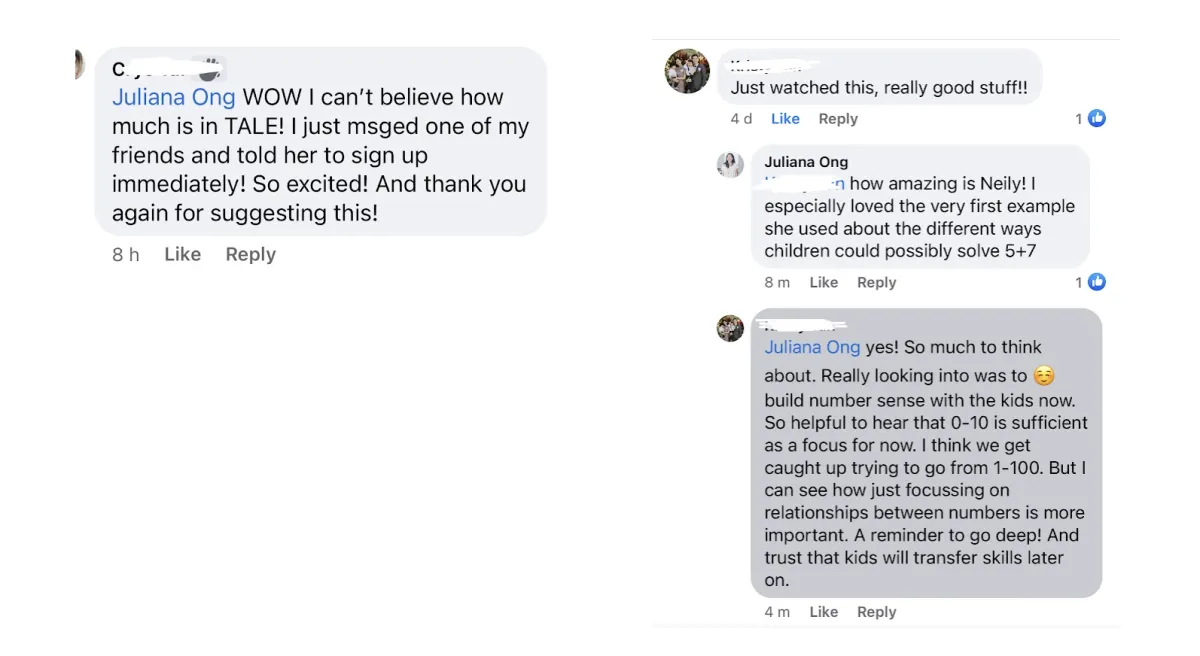
Task: Click the "8 h" timestamp link
Action: (x=125, y=255)
